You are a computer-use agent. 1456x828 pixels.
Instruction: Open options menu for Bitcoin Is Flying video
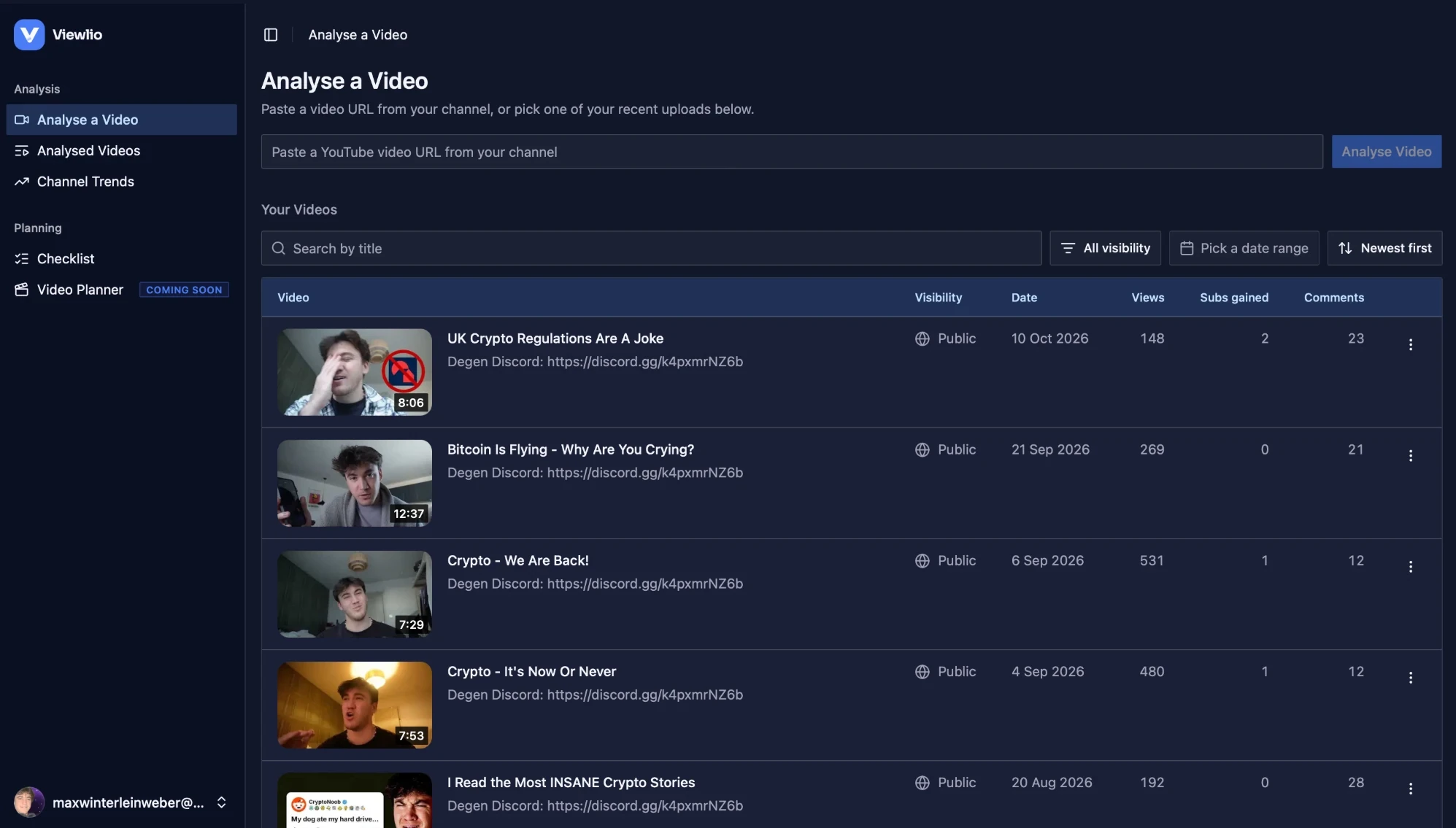(1411, 456)
